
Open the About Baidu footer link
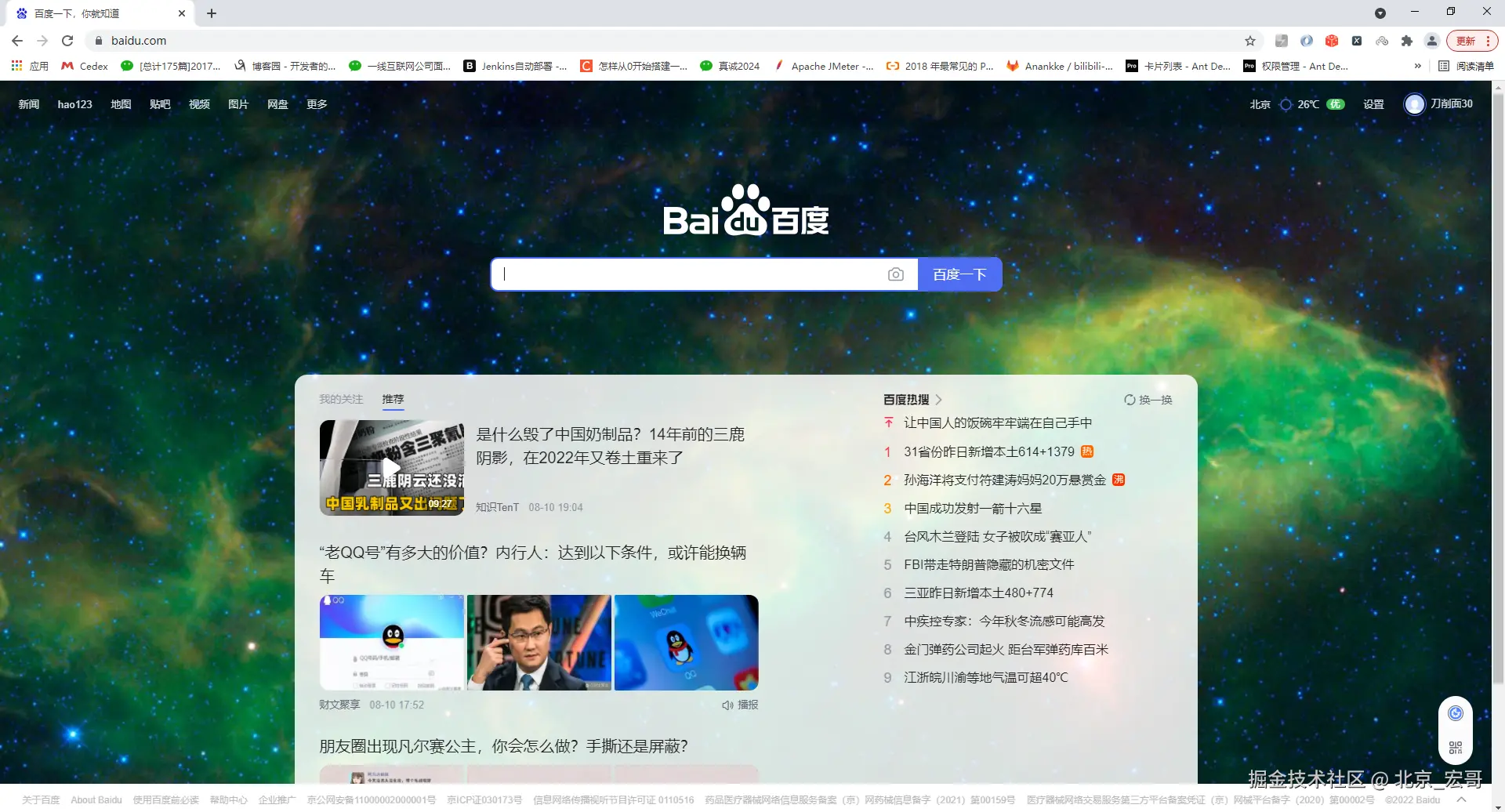[96, 800]
